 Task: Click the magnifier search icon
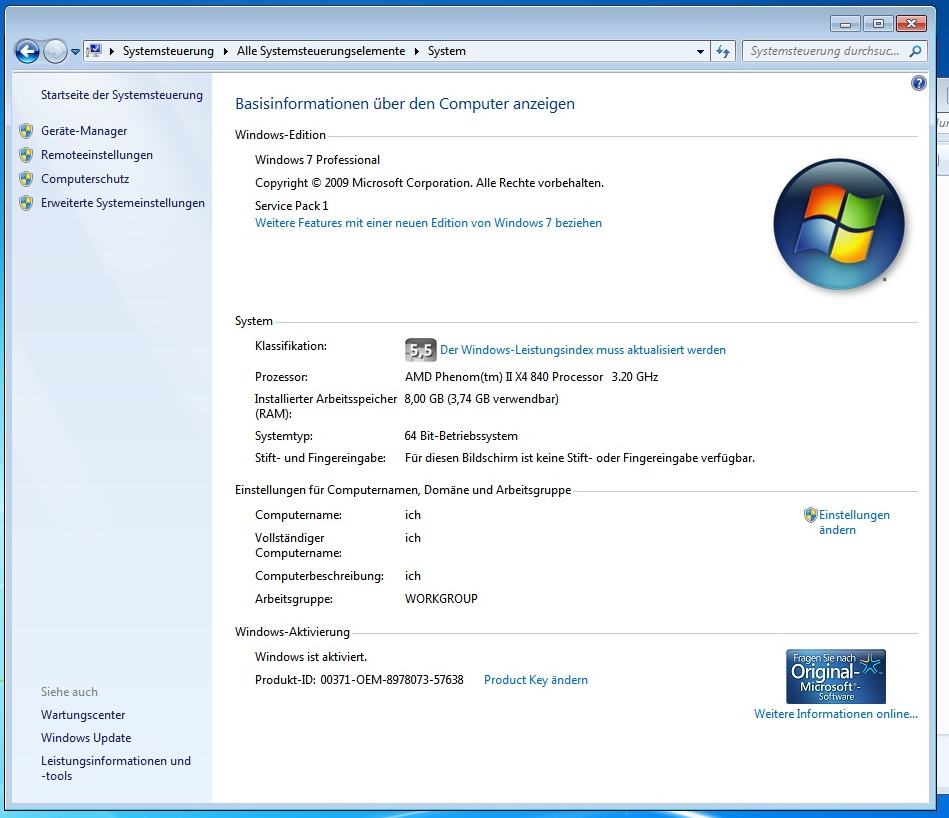916,51
